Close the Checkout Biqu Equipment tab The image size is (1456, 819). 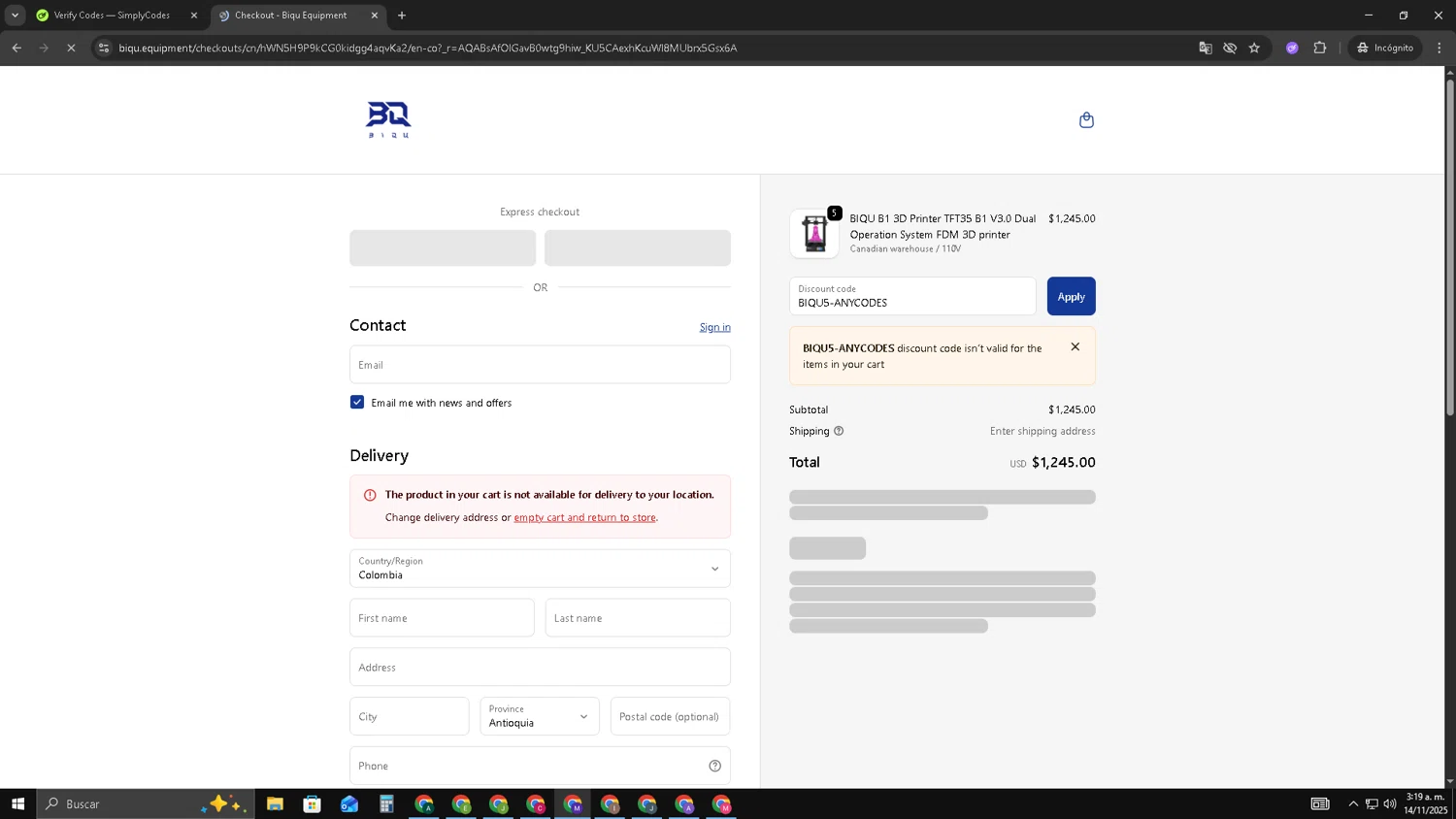[375, 15]
